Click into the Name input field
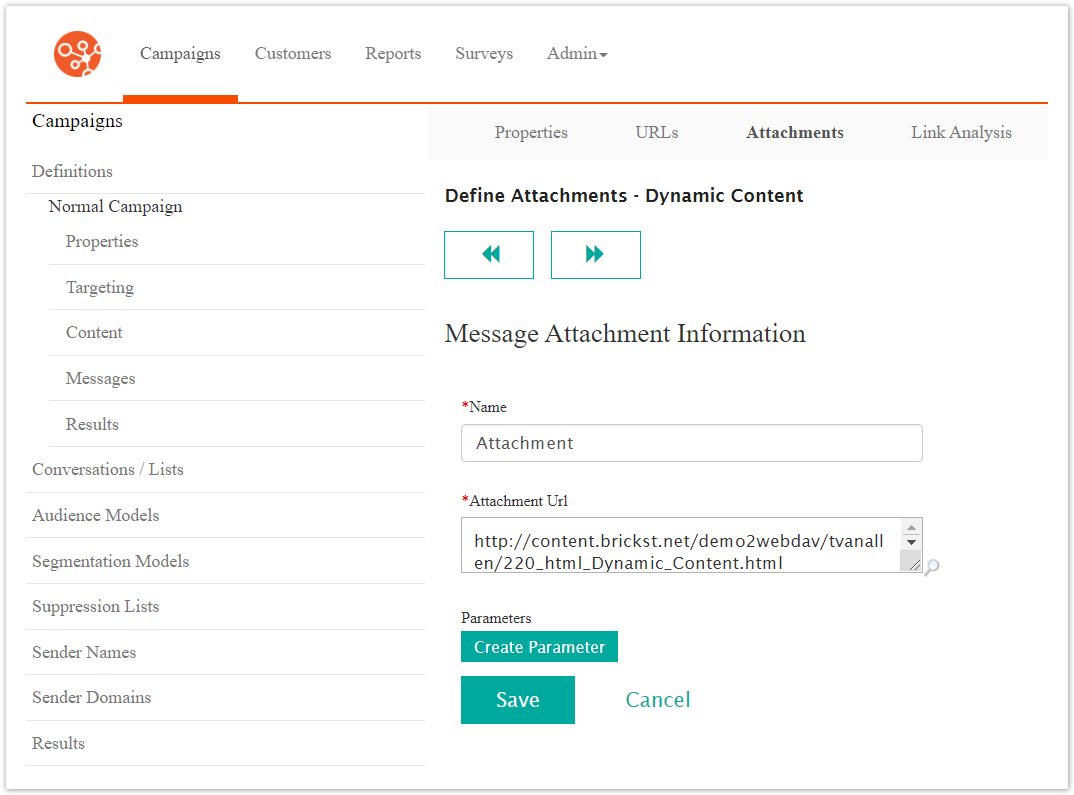1074x795 pixels. [x=692, y=443]
